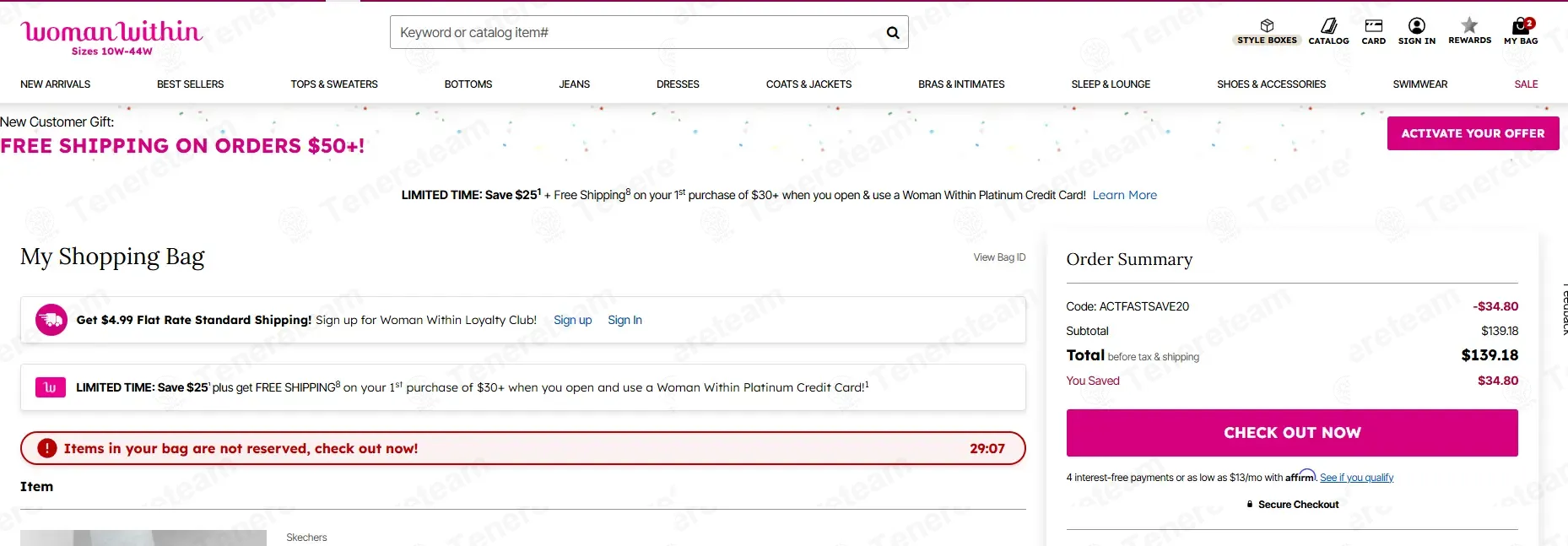1568x546 pixels.
Task: Click the My Shopping Bag heading
Action: (112, 257)
